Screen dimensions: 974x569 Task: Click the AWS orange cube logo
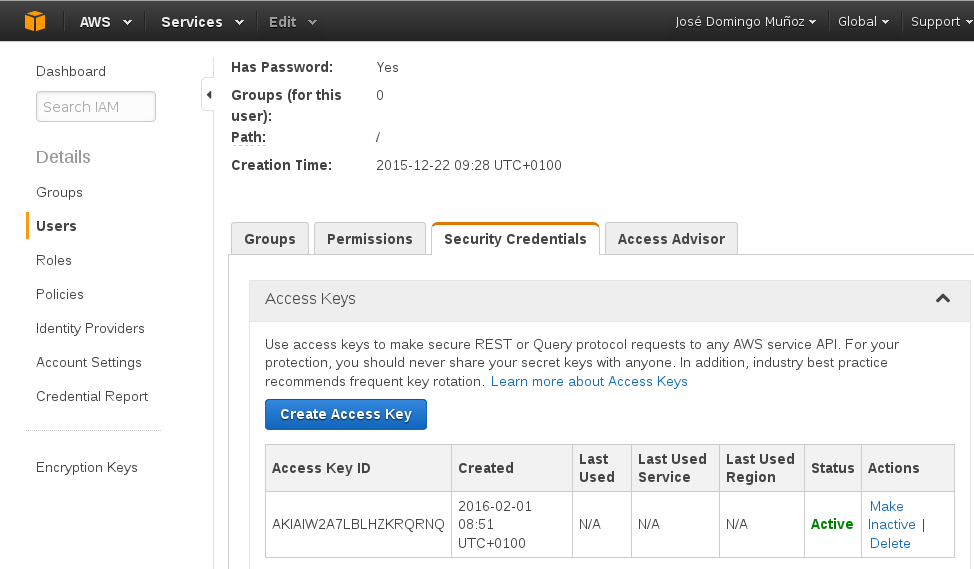35,21
